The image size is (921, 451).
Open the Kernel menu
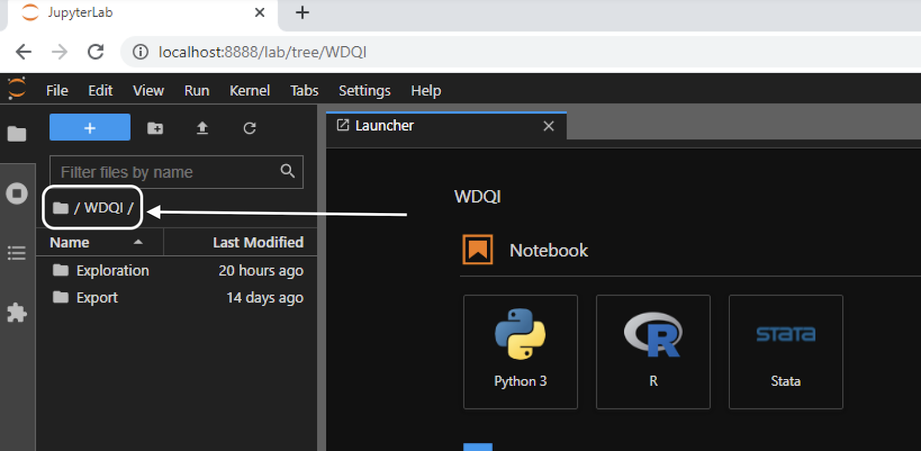click(x=249, y=90)
